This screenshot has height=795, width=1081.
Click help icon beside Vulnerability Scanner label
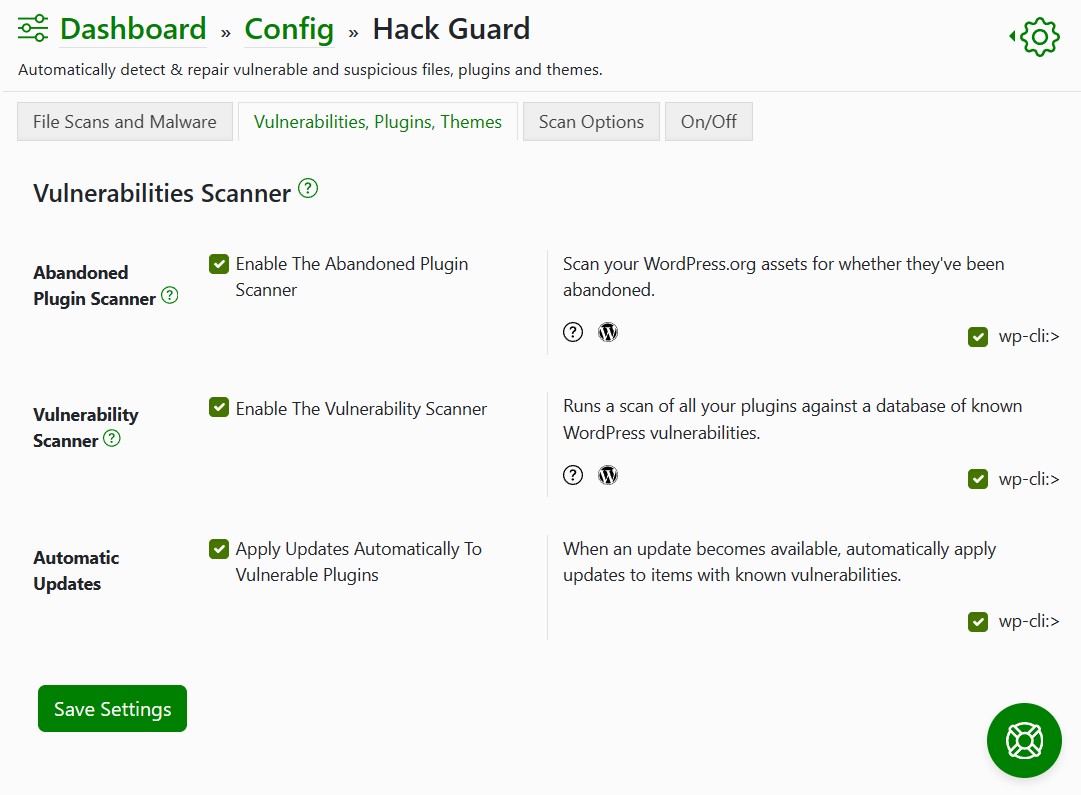click(x=112, y=438)
